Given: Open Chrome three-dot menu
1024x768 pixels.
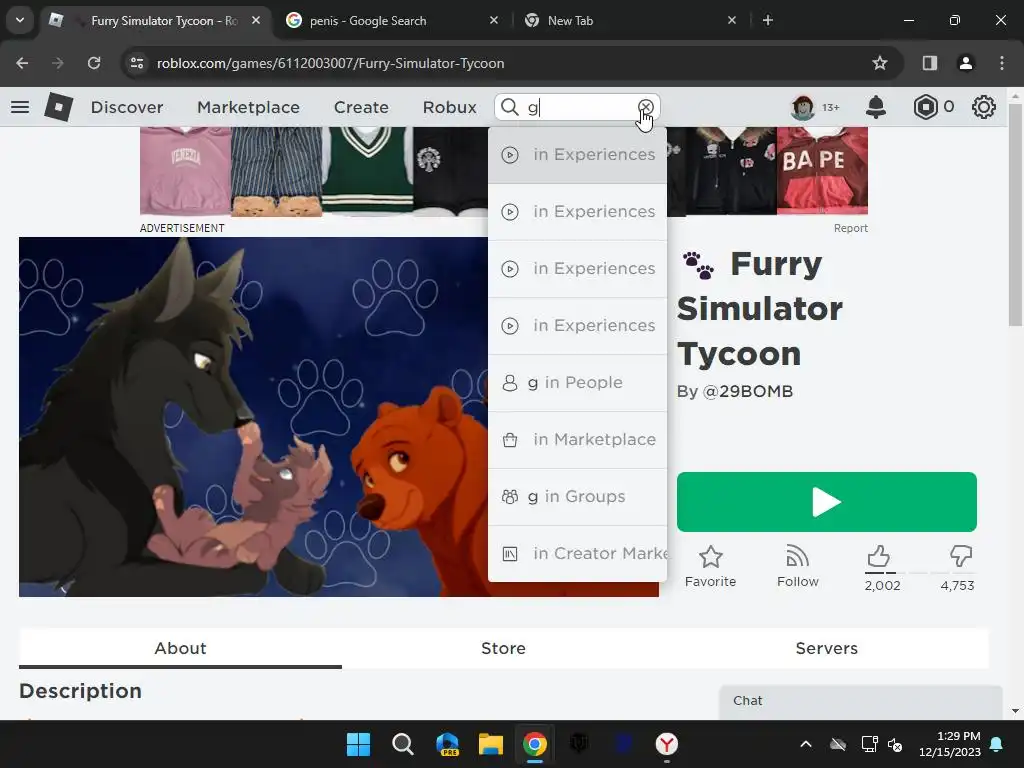Looking at the screenshot, I should pyautogui.click(x=1002, y=63).
